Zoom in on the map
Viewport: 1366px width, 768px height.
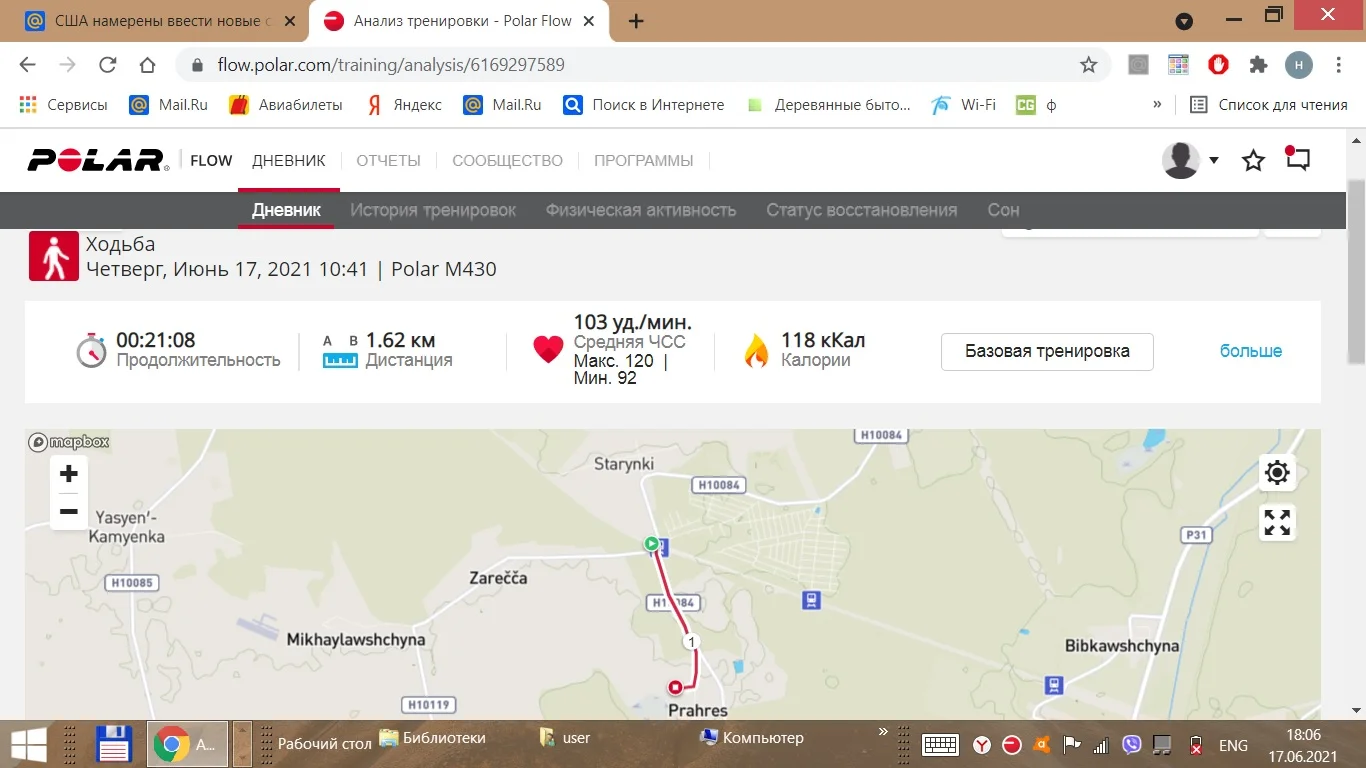(x=69, y=474)
